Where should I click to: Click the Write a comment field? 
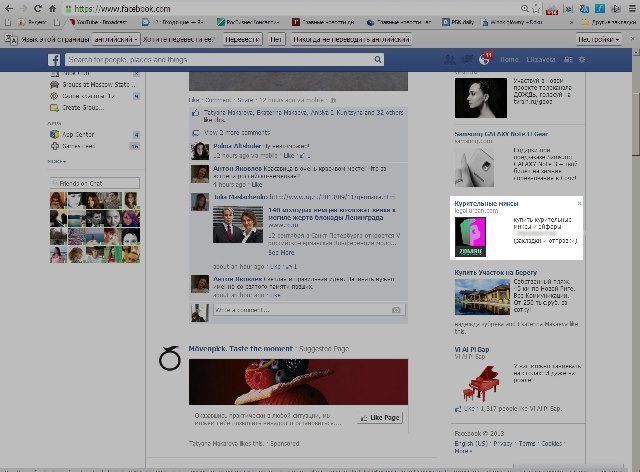(x=301, y=310)
